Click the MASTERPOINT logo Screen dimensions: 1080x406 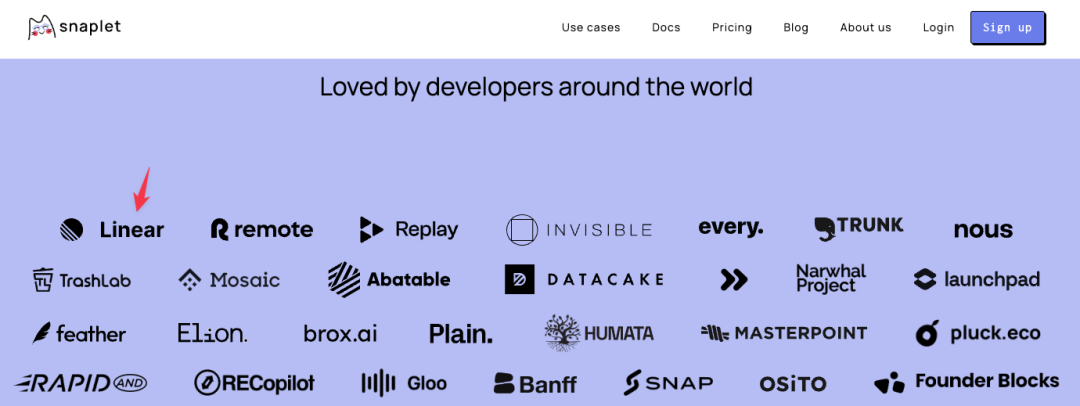coord(784,334)
